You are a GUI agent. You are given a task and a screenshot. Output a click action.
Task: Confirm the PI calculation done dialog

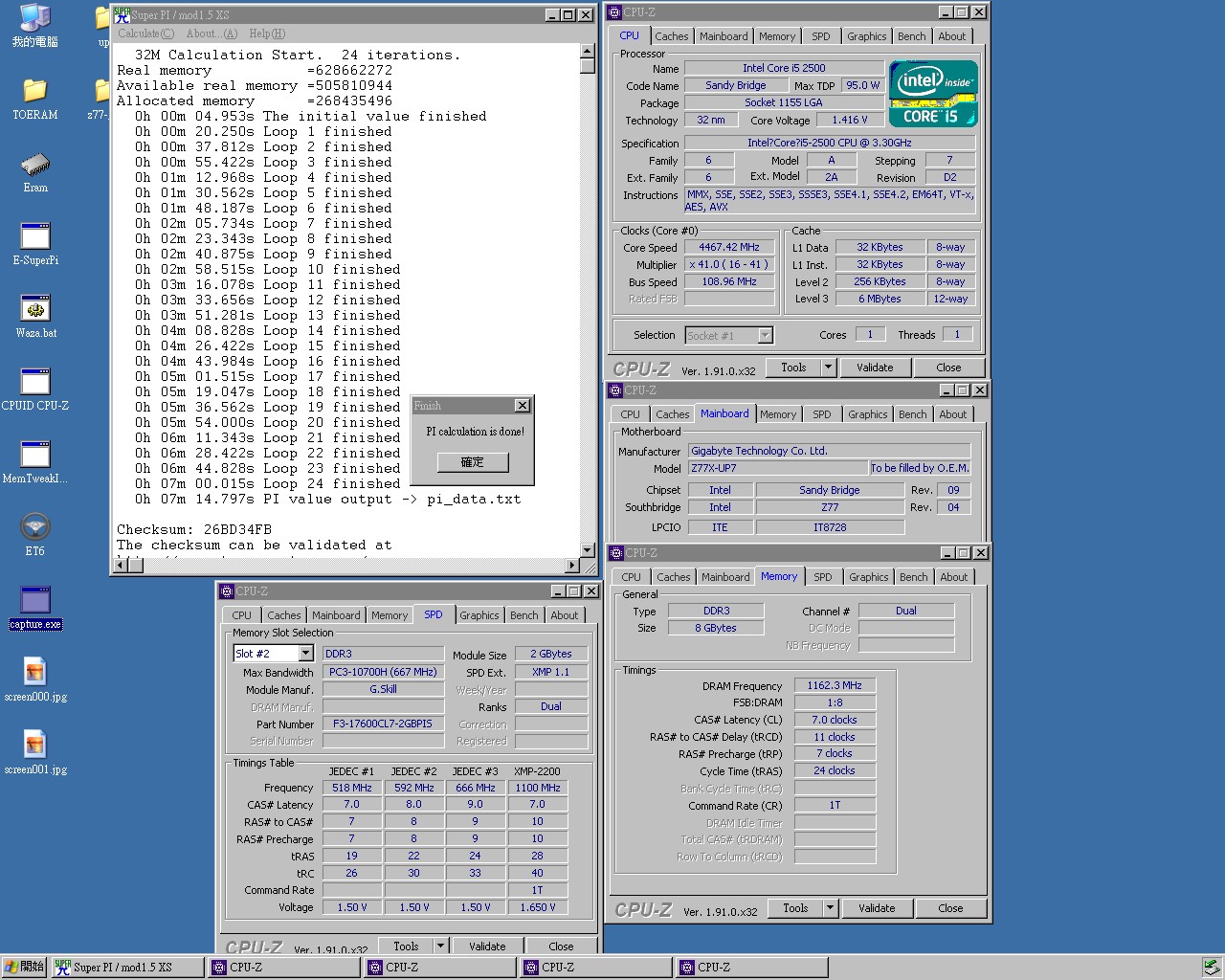pos(473,462)
